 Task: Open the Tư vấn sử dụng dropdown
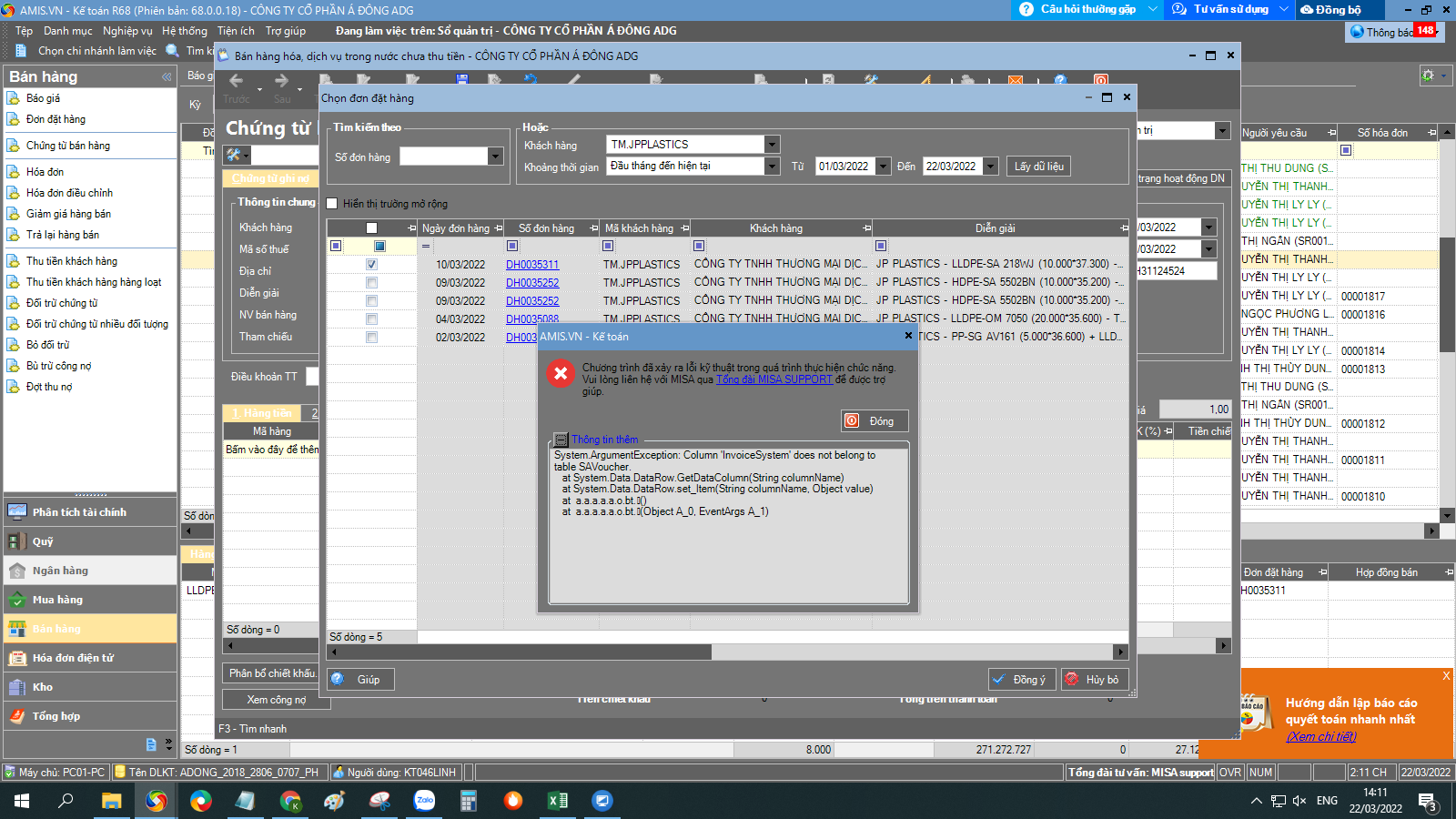pos(1284,9)
